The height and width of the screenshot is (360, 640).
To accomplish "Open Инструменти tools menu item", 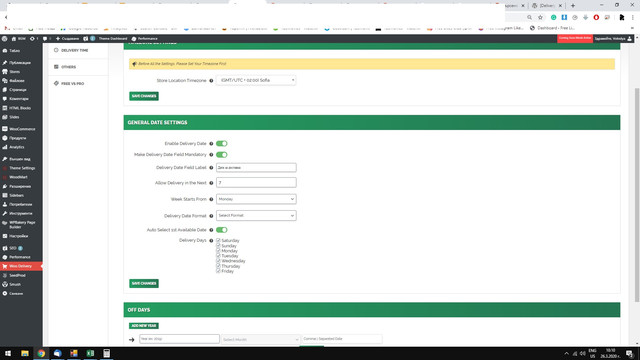I will [21, 213].
